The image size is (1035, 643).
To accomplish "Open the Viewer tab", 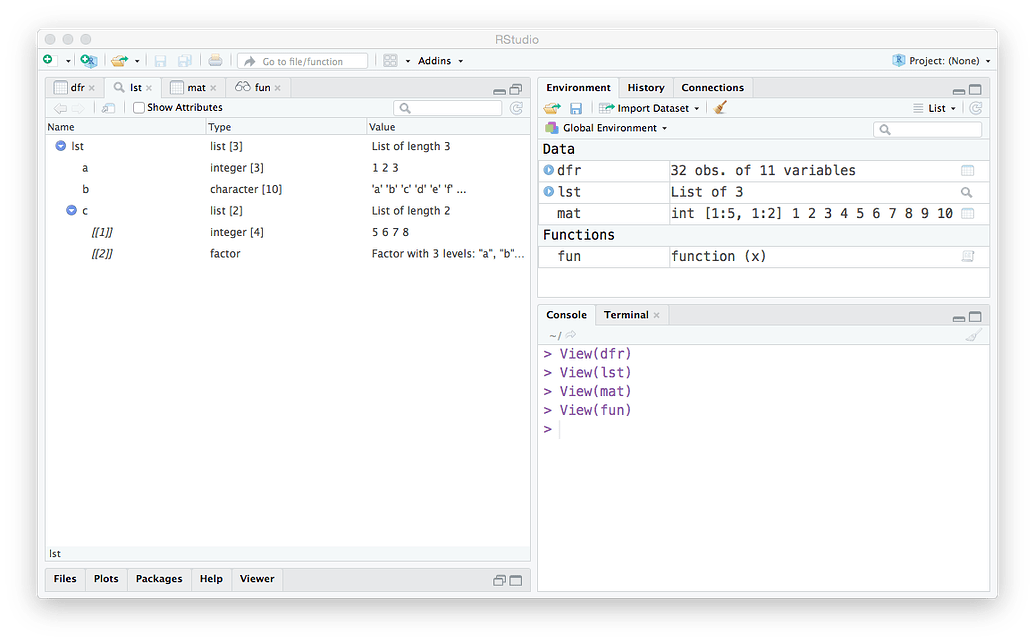I will (257, 579).
